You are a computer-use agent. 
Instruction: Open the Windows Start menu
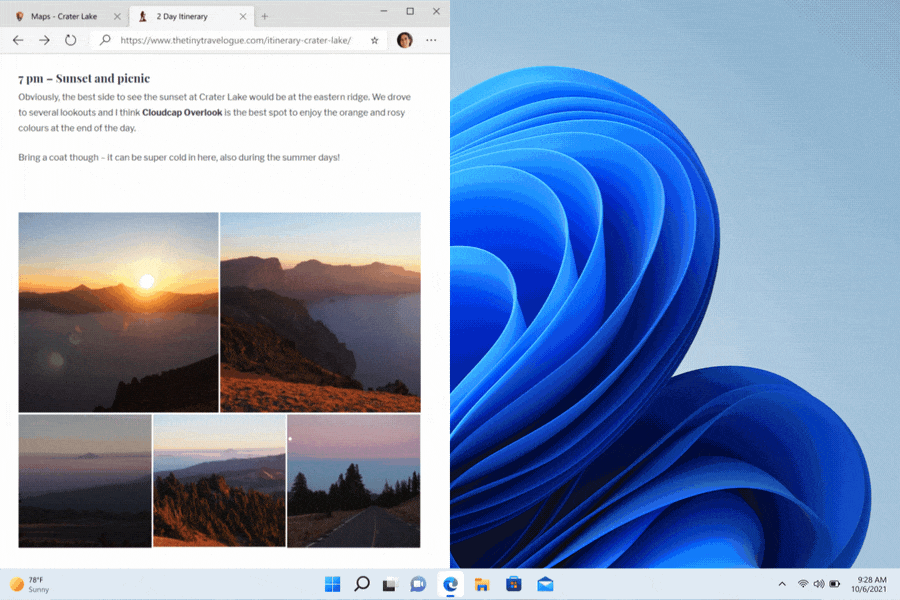(x=332, y=584)
